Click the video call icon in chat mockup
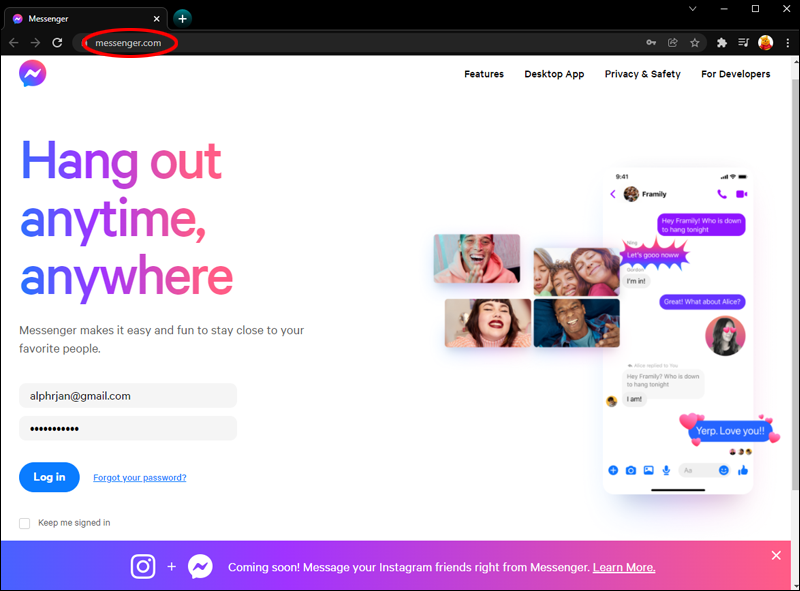This screenshot has height=591, width=800. pyautogui.click(x=741, y=194)
